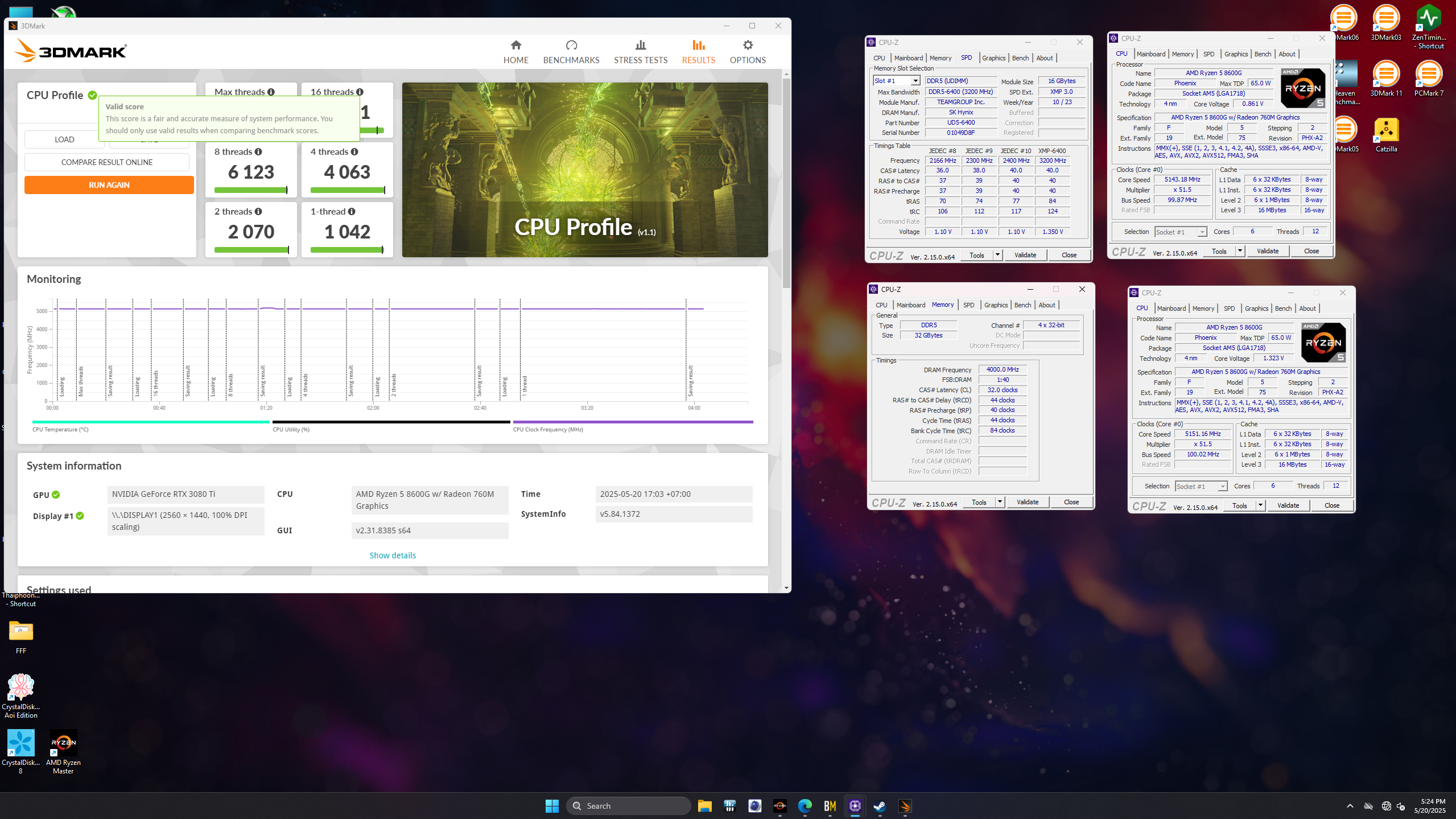Show hidden system tray icons
This screenshot has width=1456, height=819.
1350,805
